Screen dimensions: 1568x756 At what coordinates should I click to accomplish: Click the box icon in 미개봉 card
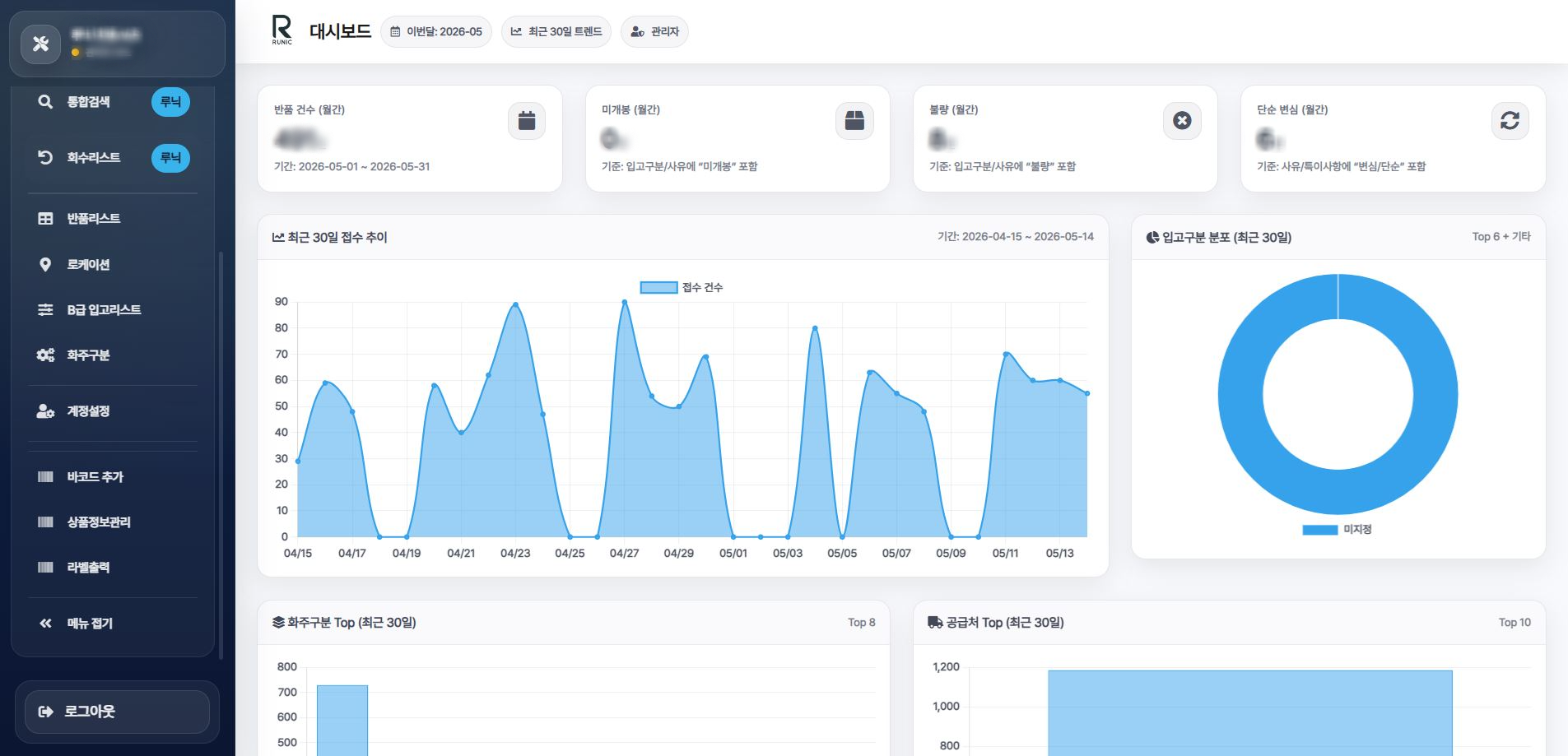854,121
